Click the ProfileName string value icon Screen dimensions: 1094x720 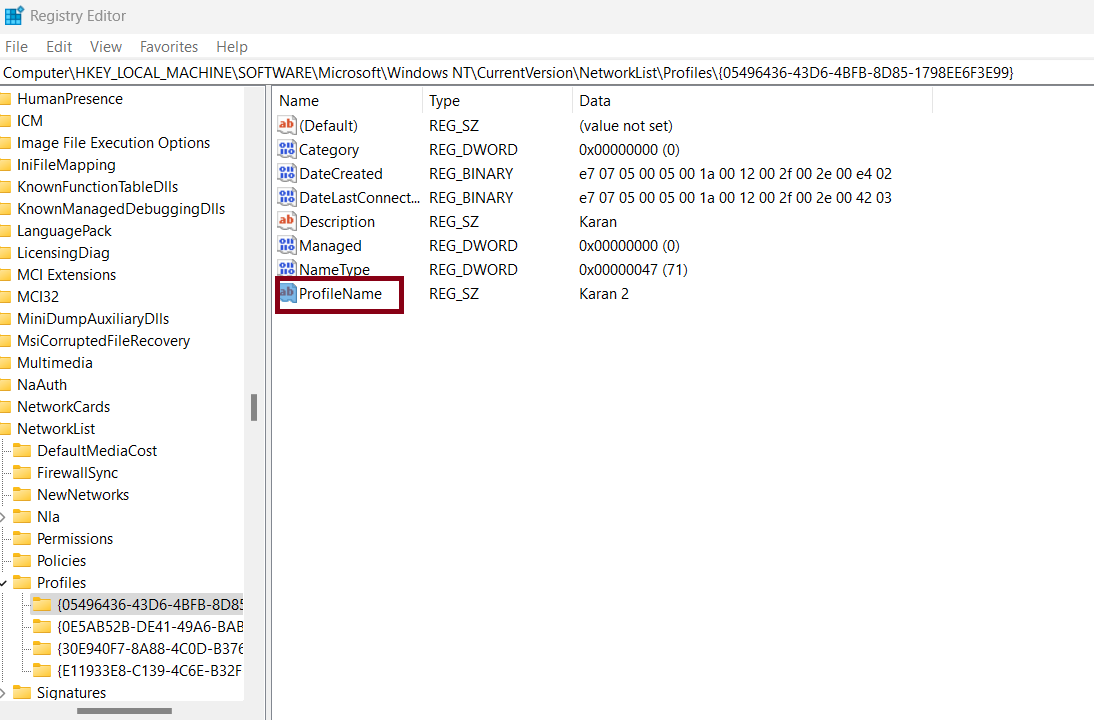(288, 294)
